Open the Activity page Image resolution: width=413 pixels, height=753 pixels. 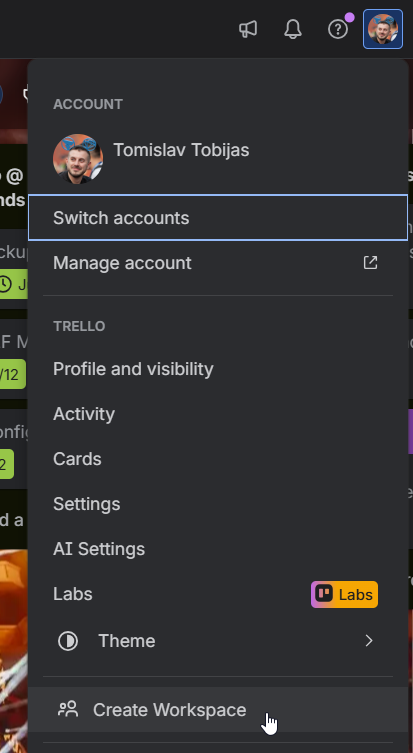(x=218, y=414)
